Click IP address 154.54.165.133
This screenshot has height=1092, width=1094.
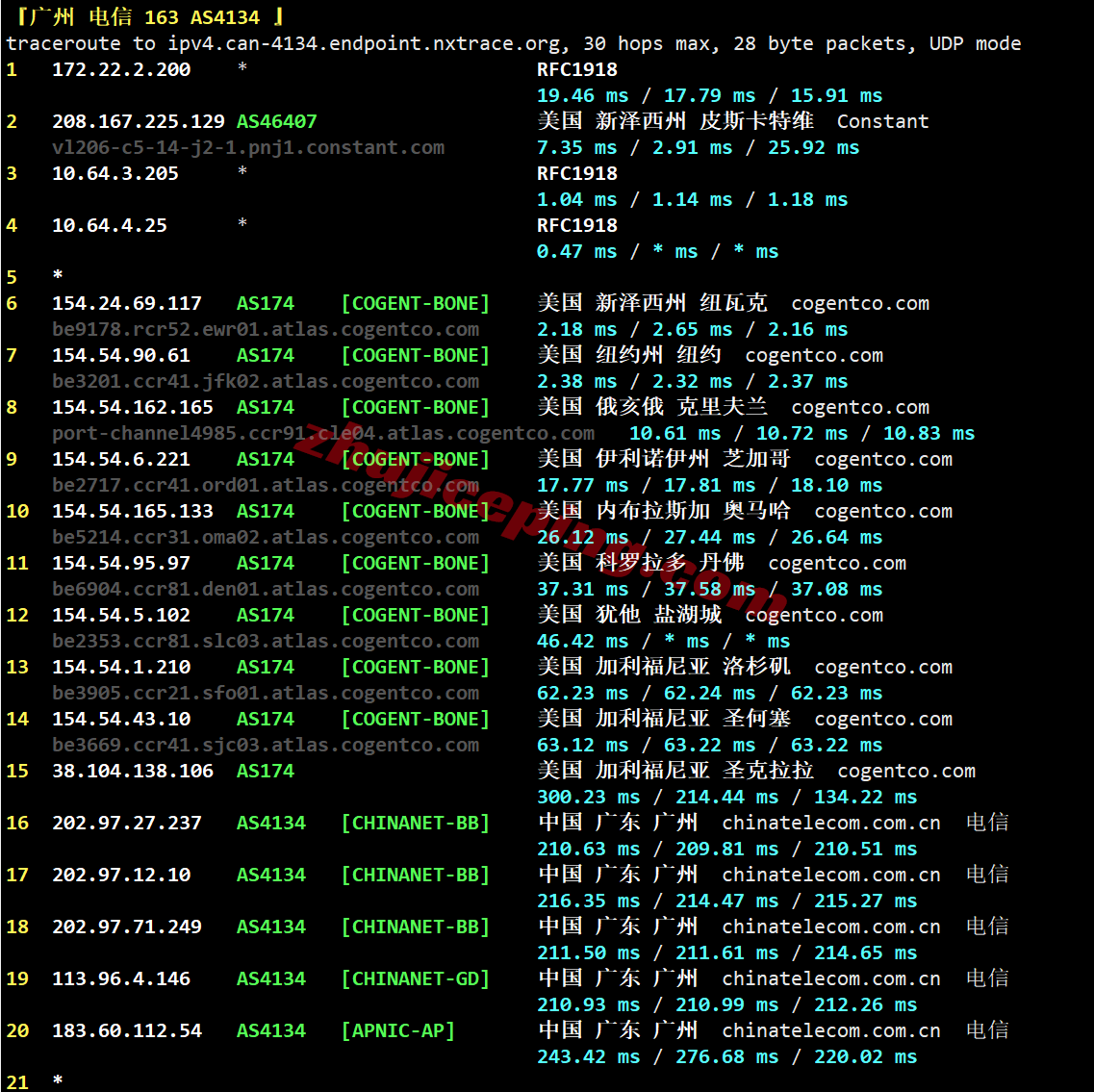point(133,512)
